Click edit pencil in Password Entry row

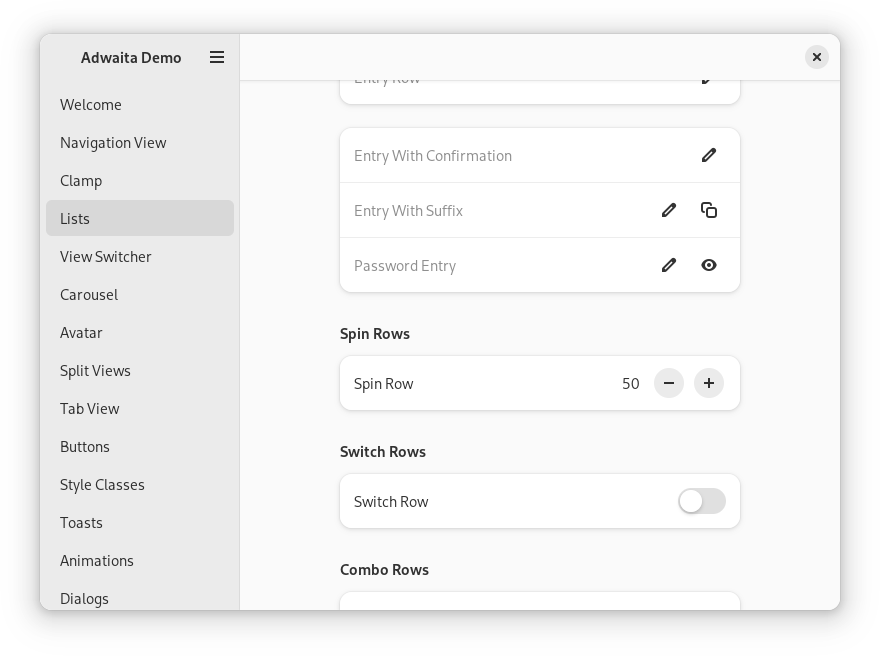pos(668,265)
